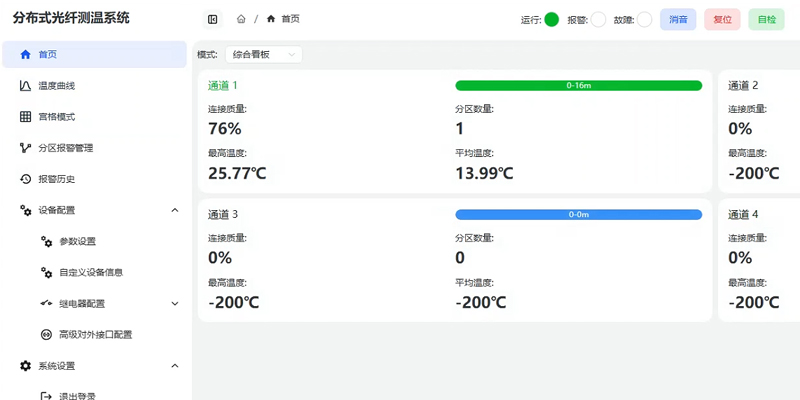Click the 温度曲线 chart icon
This screenshot has width=800, height=400.
26,86
